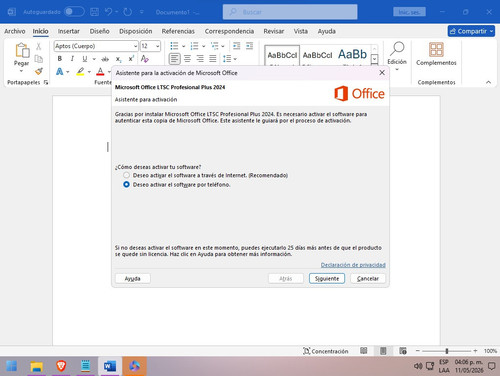Expand the bullets dropdown arrow
Screen dimensions: 500x376
(x=183, y=46)
